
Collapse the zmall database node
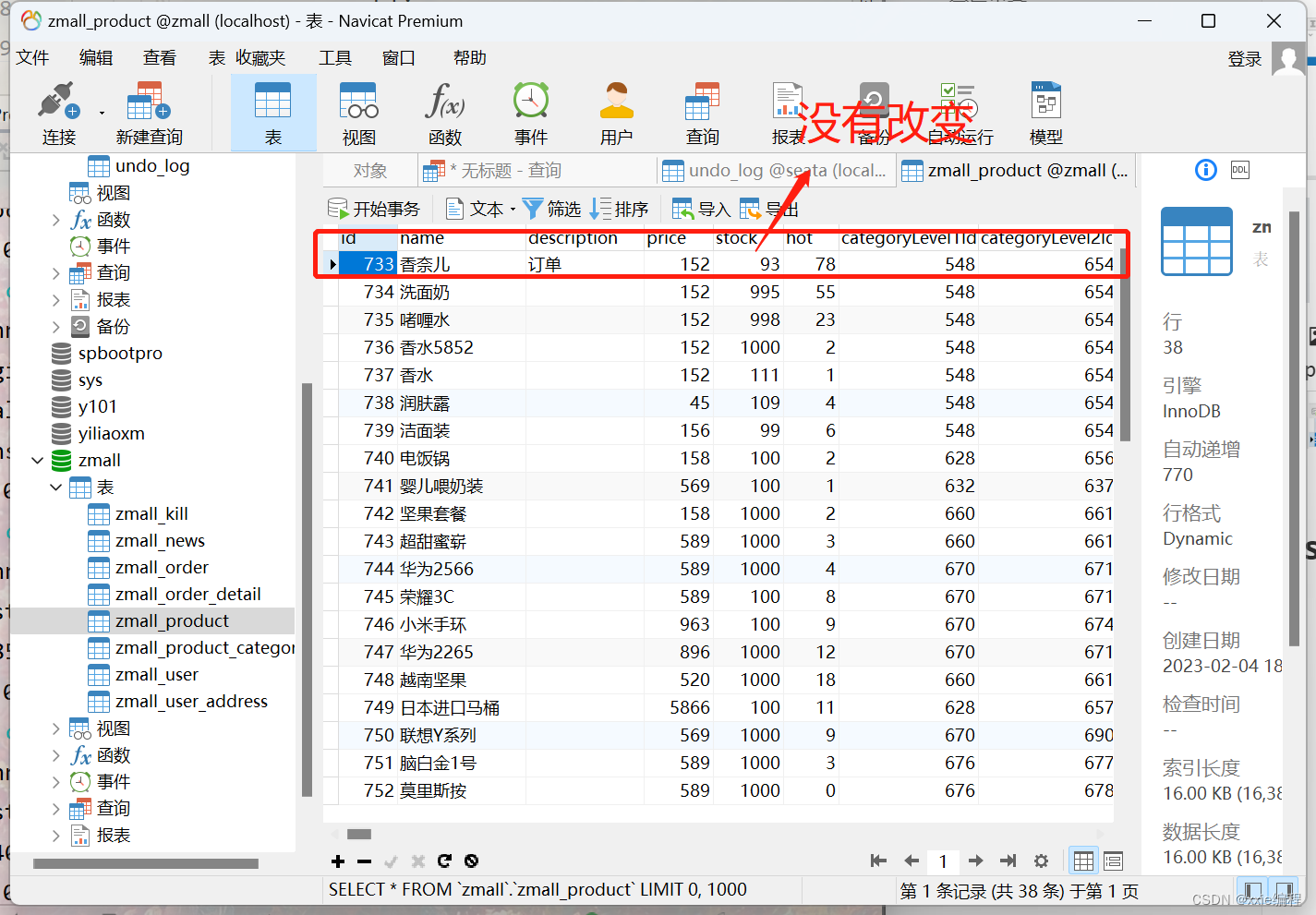pyautogui.click(x=38, y=461)
